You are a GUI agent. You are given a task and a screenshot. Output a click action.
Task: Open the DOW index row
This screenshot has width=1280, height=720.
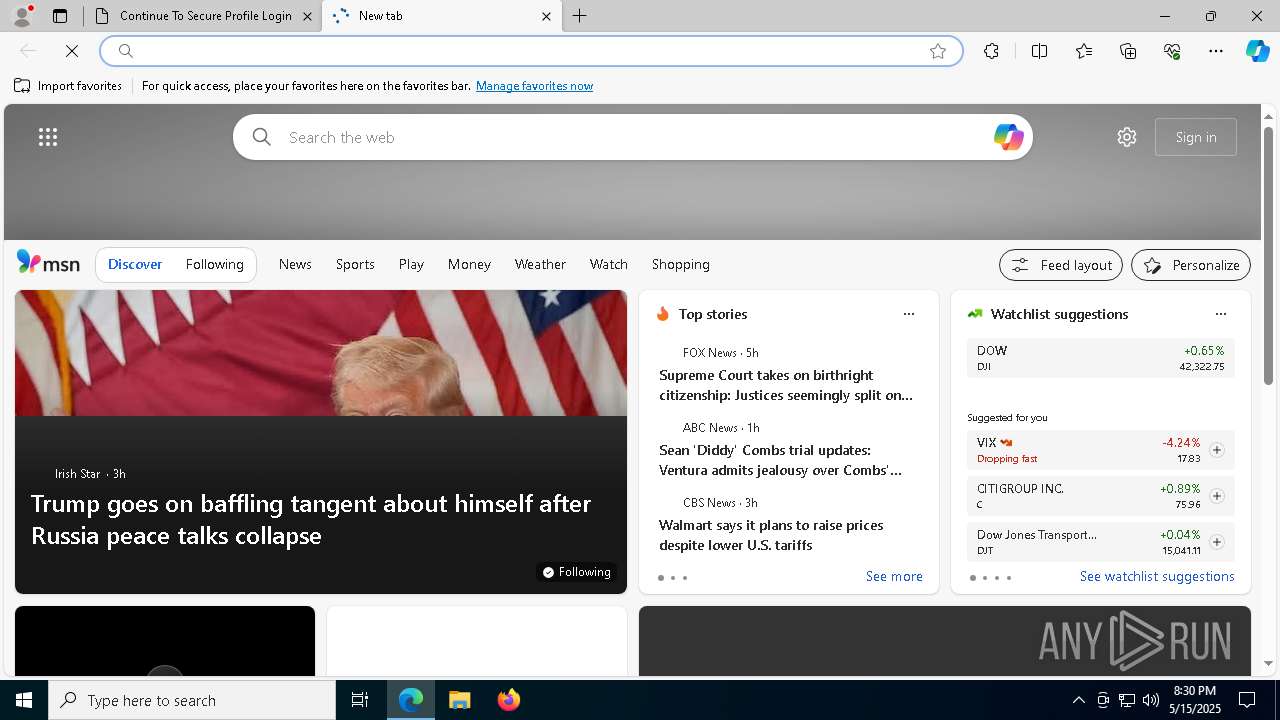pyautogui.click(x=1100, y=358)
